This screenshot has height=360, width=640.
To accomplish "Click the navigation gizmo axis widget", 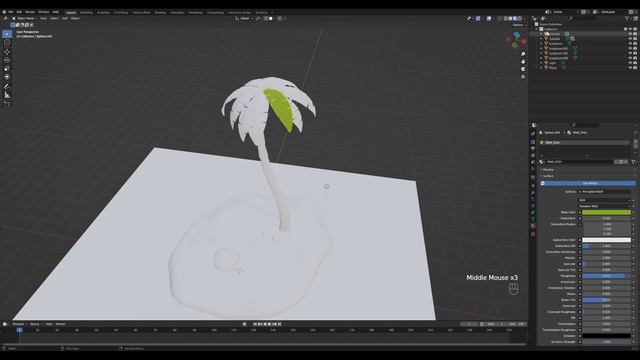I will (517, 40).
